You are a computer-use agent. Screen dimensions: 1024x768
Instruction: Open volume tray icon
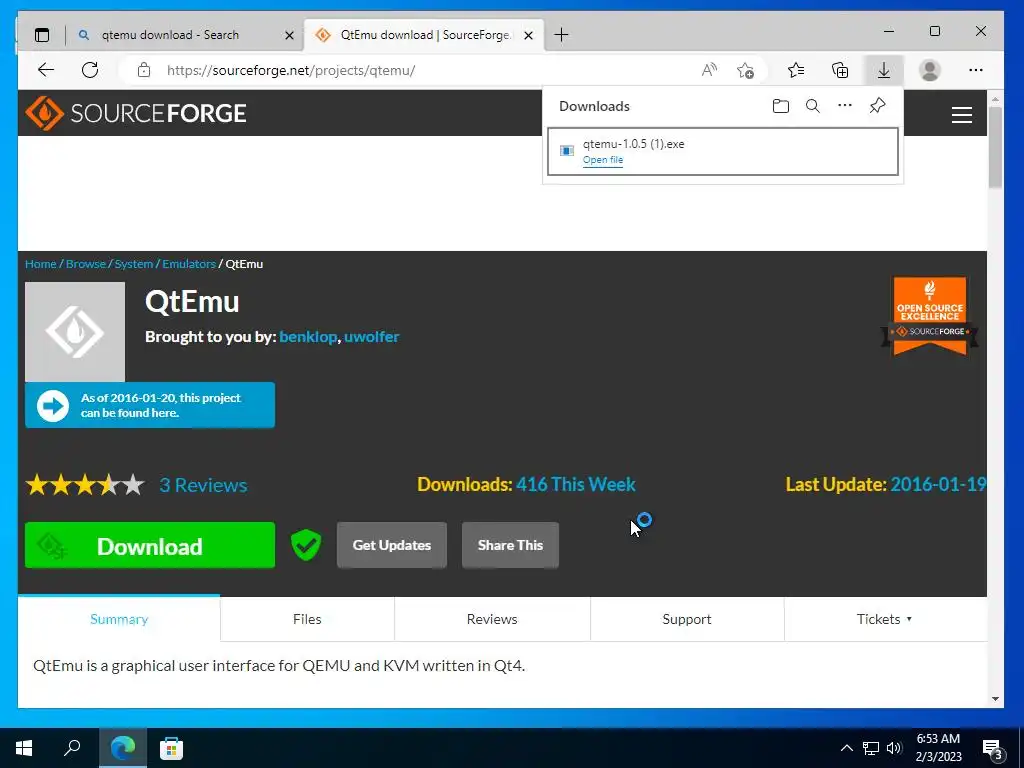(x=894, y=748)
